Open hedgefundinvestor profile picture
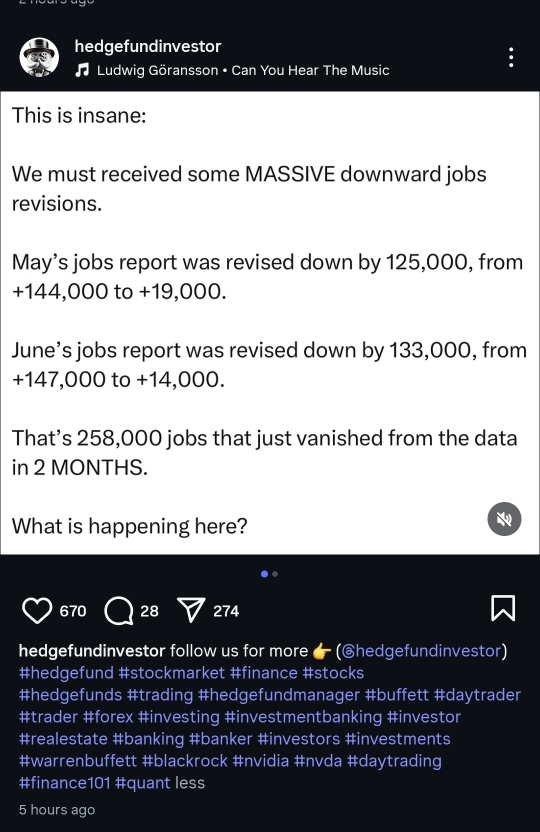The image size is (540, 832). [x=39, y=57]
